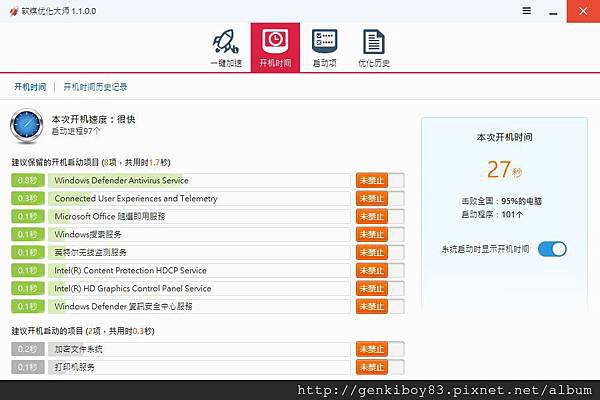Select Intel(R) HD Graphics Control Panel Service text
This screenshot has width=600, height=400.
tap(132, 288)
